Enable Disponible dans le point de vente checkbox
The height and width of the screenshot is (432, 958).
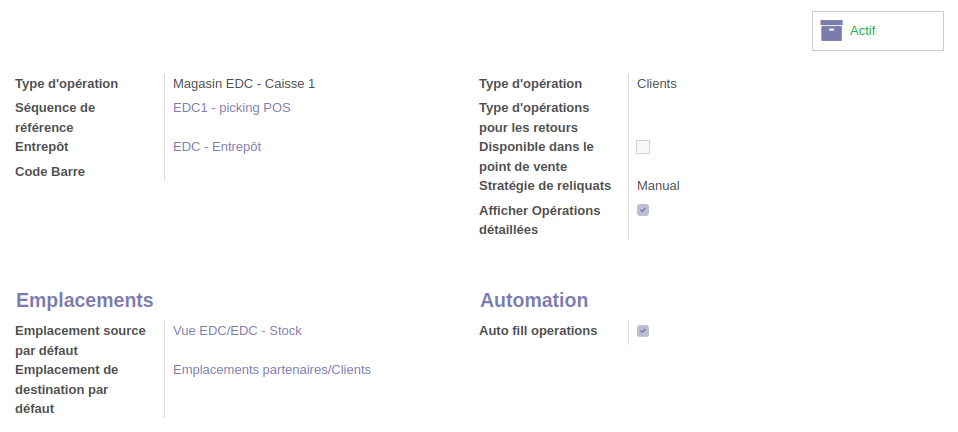tap(643, 147)
